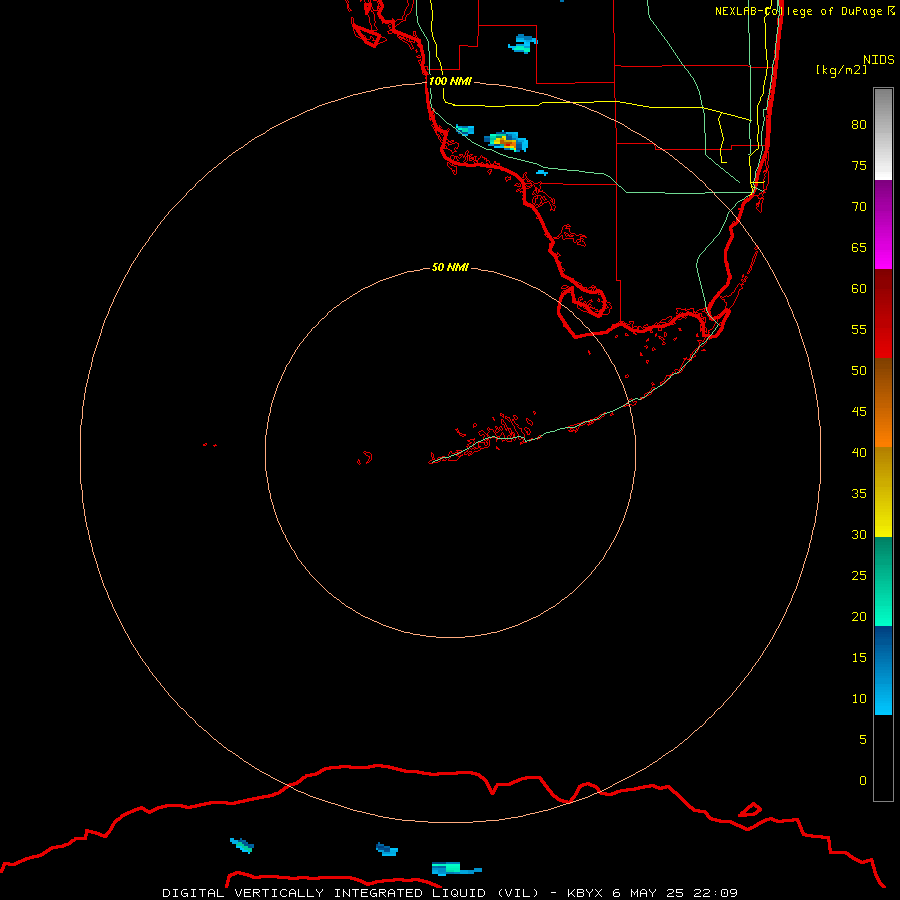Click the 40 value on the color scale

(859, 453)
